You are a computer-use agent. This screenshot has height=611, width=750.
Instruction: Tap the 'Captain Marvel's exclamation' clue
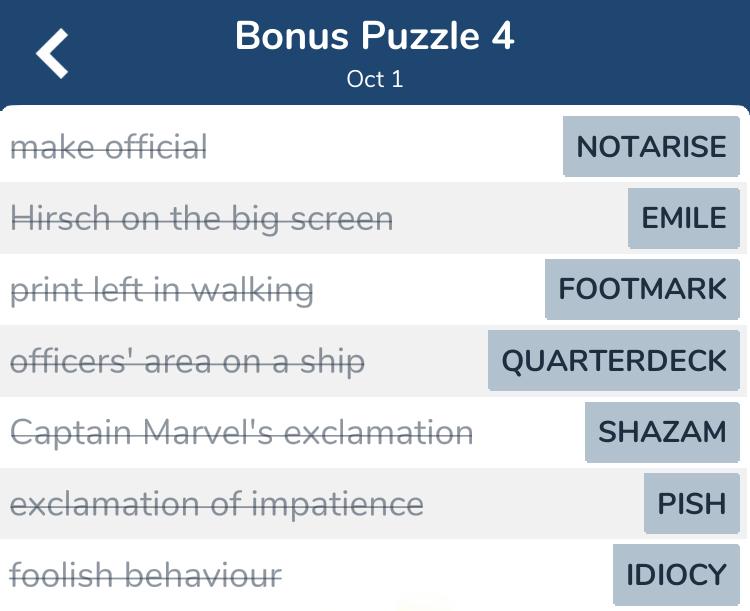[241, 432]
